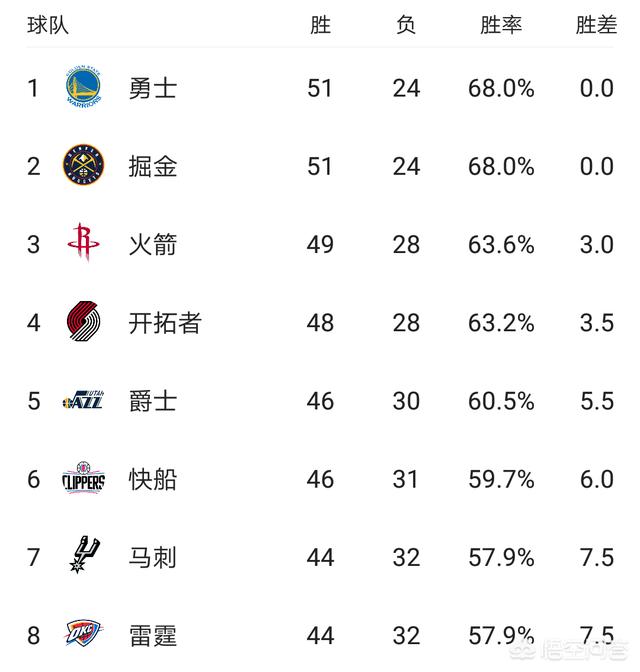Open the 爵士 team name
This screenshot has width=640, height=672.
pos(153,401)
